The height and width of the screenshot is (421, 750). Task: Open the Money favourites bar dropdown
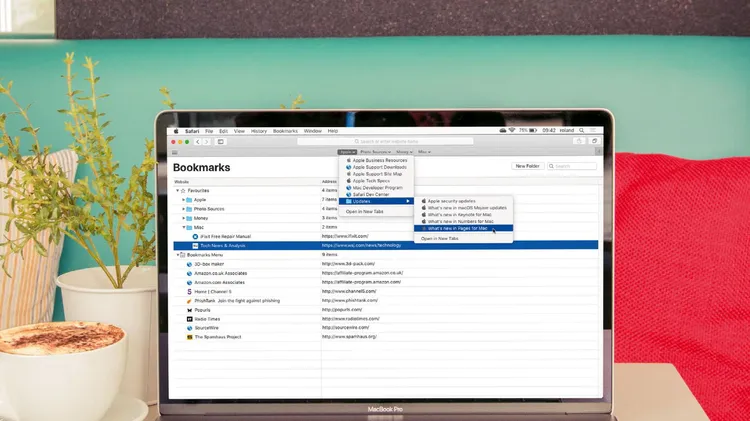(x=404, y=152)
